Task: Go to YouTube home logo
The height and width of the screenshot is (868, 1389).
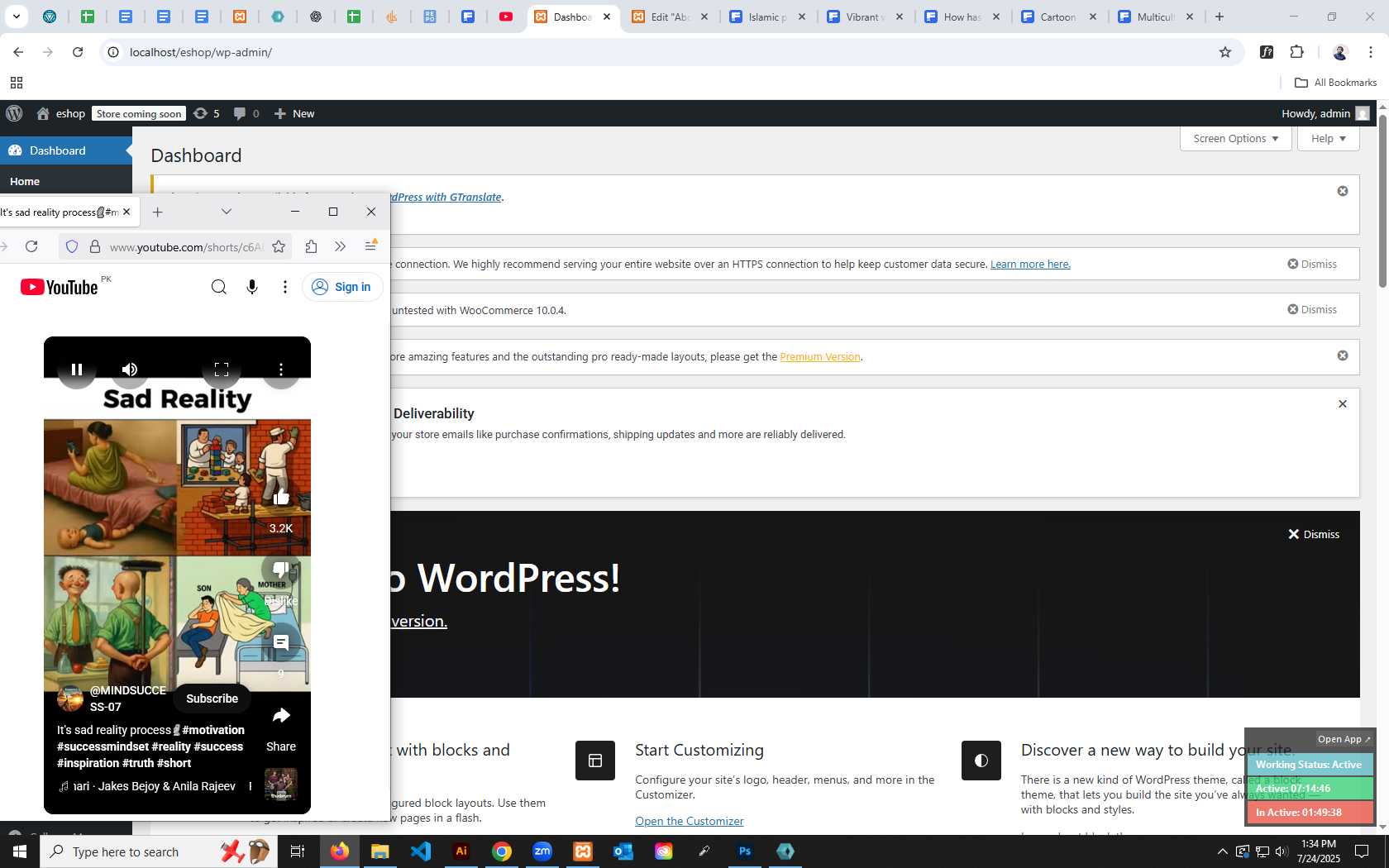Action: point(60,287)
